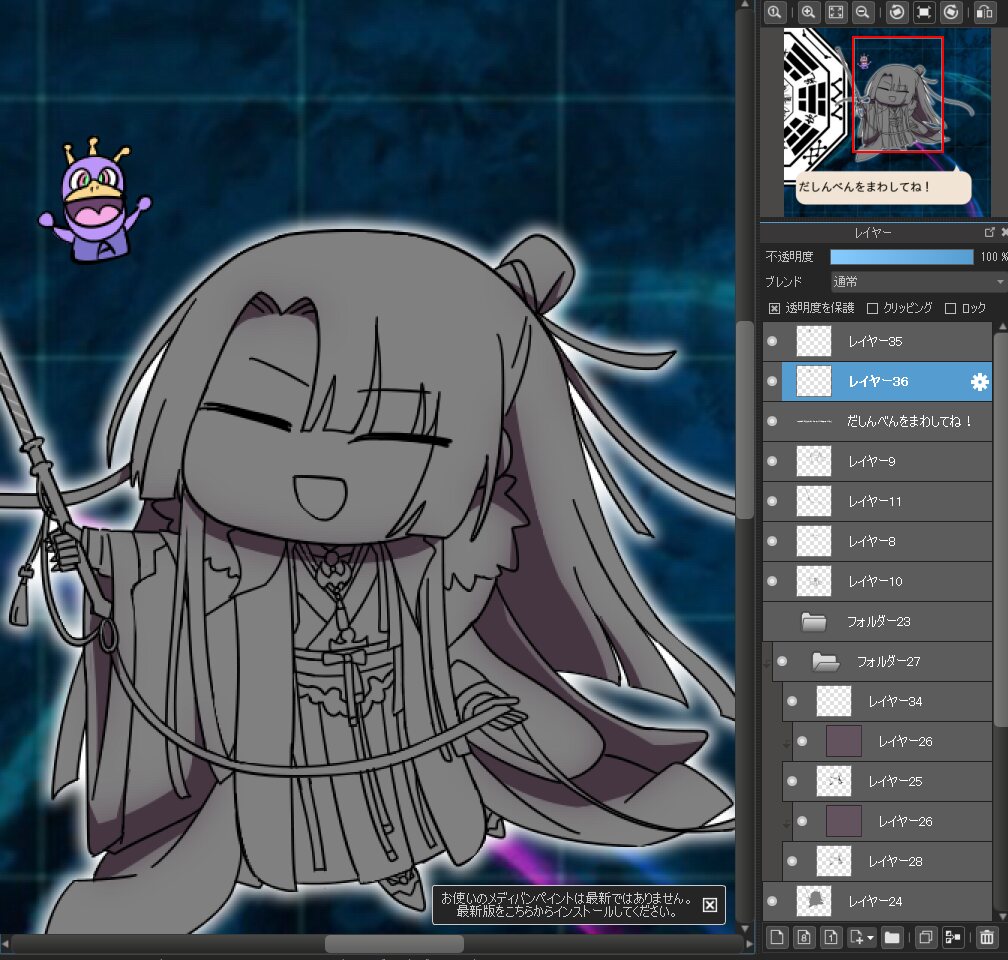The width and height of the screenshot is (1008, 960).
Task: Open the add special layer dropdown
Action: coord(861,937)
